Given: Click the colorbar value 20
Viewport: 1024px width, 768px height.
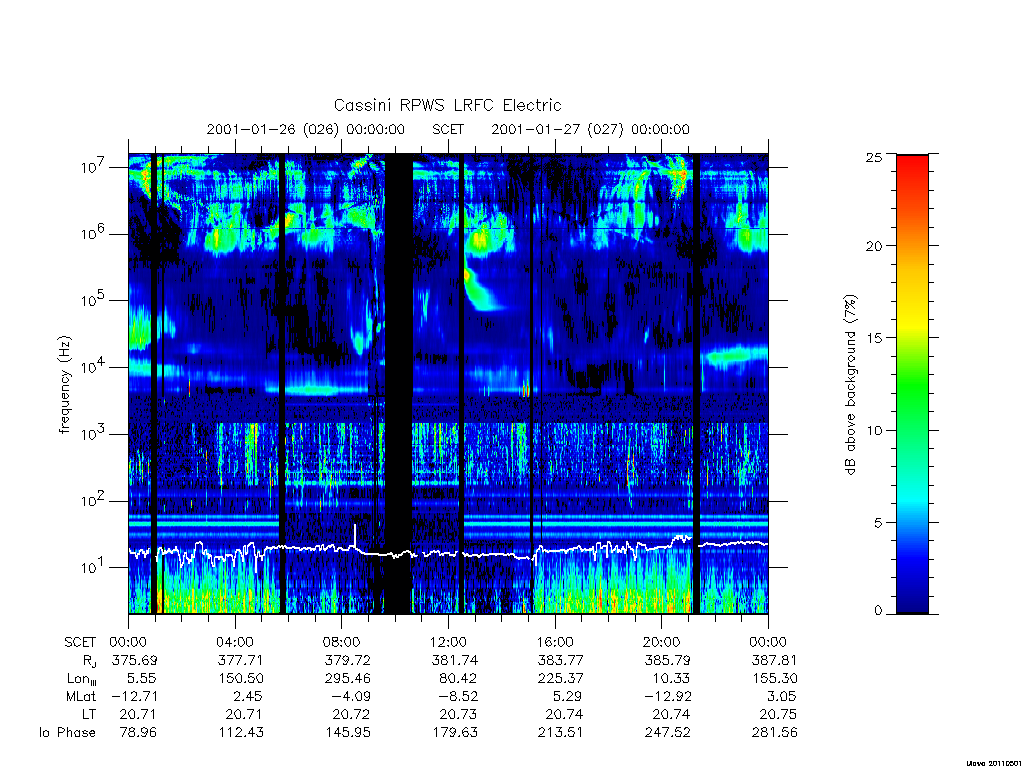Looking at the screenshot, I should point(874,246).
